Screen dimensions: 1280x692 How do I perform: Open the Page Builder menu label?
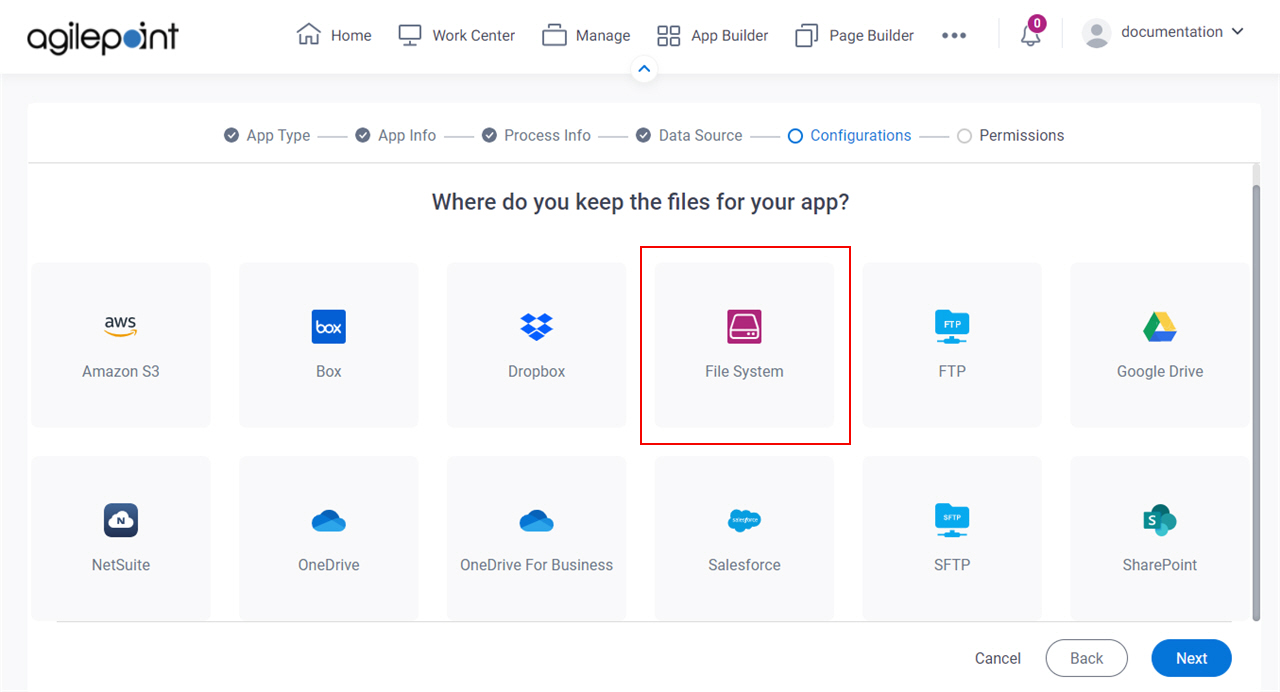pos(872,35)
